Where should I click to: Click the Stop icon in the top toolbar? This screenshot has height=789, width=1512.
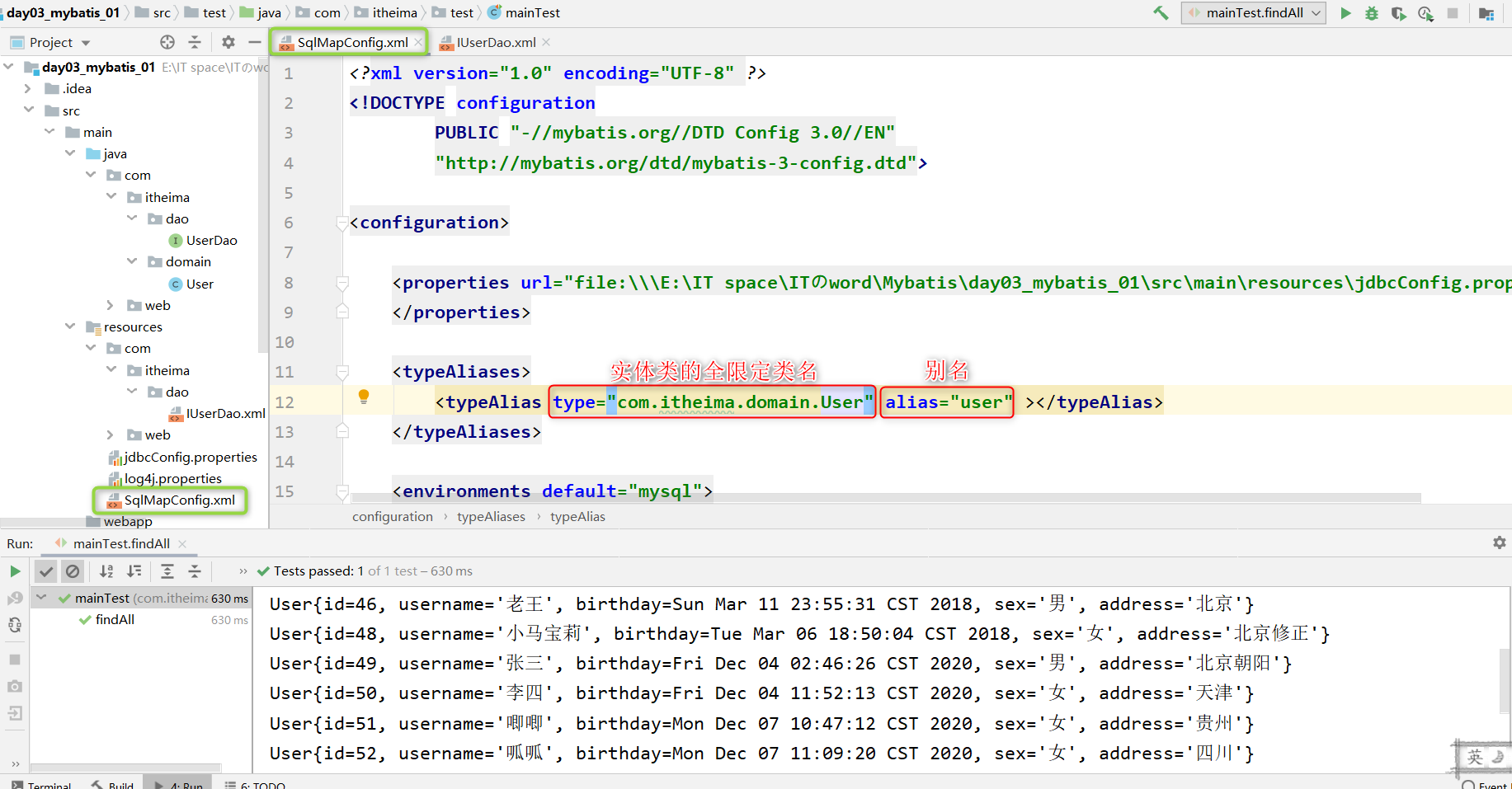[1453, 12]
